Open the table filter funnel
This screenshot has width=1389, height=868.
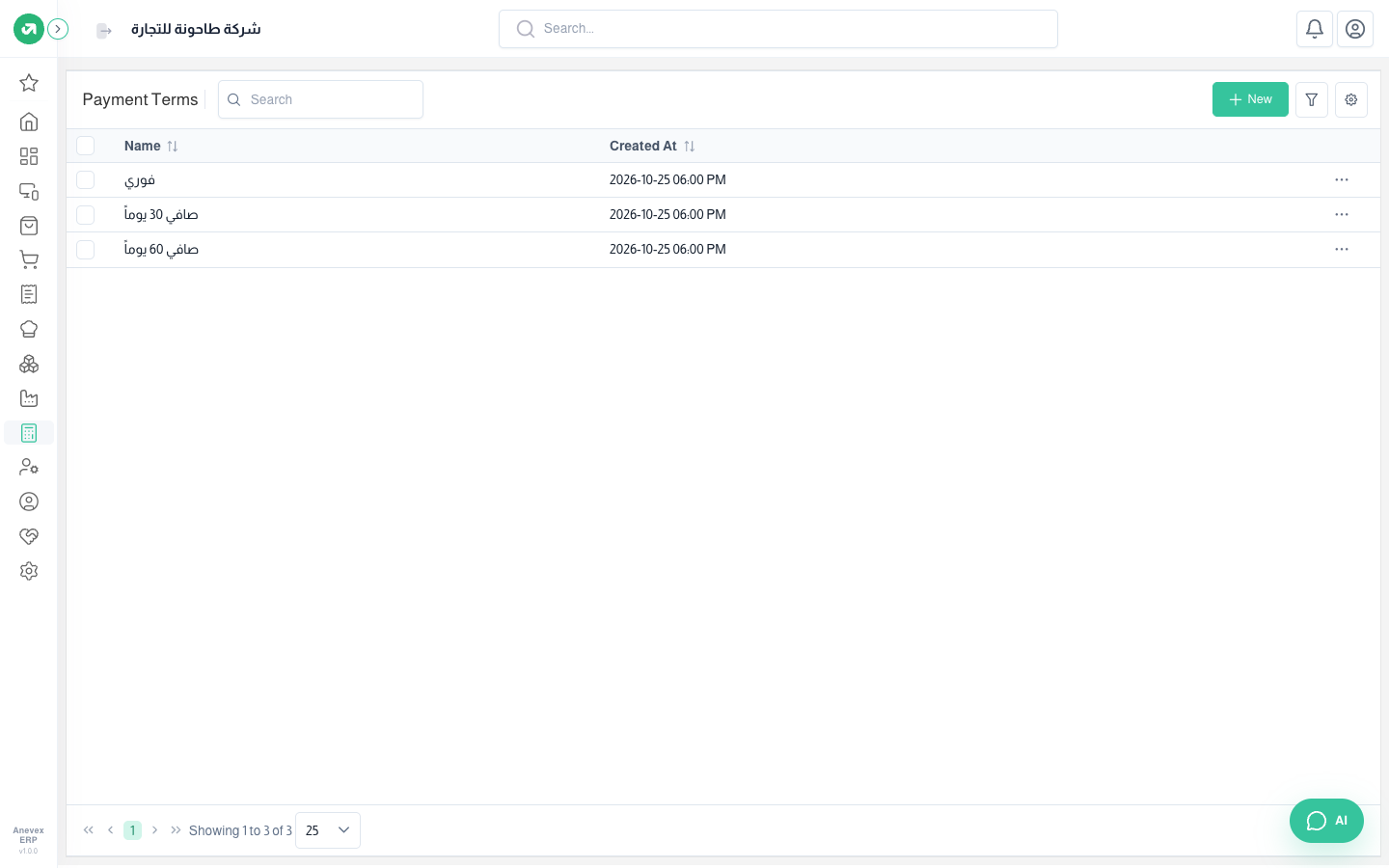click(1312, 99)
